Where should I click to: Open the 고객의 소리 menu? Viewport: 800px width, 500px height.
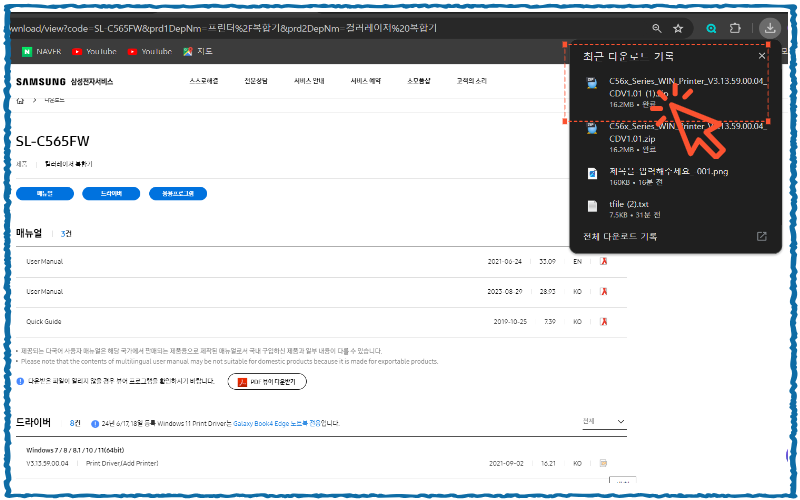click(x=471, y=81)
